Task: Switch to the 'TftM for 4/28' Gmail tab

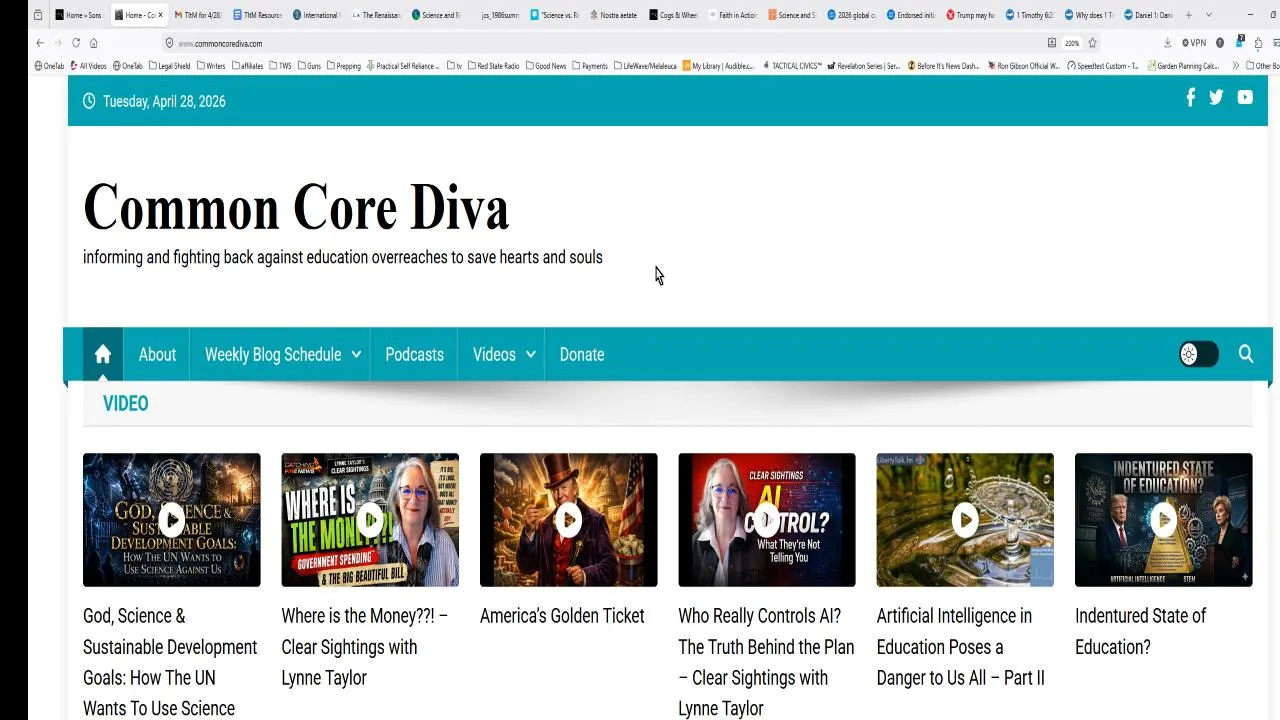Action: [x=197, y=15]
